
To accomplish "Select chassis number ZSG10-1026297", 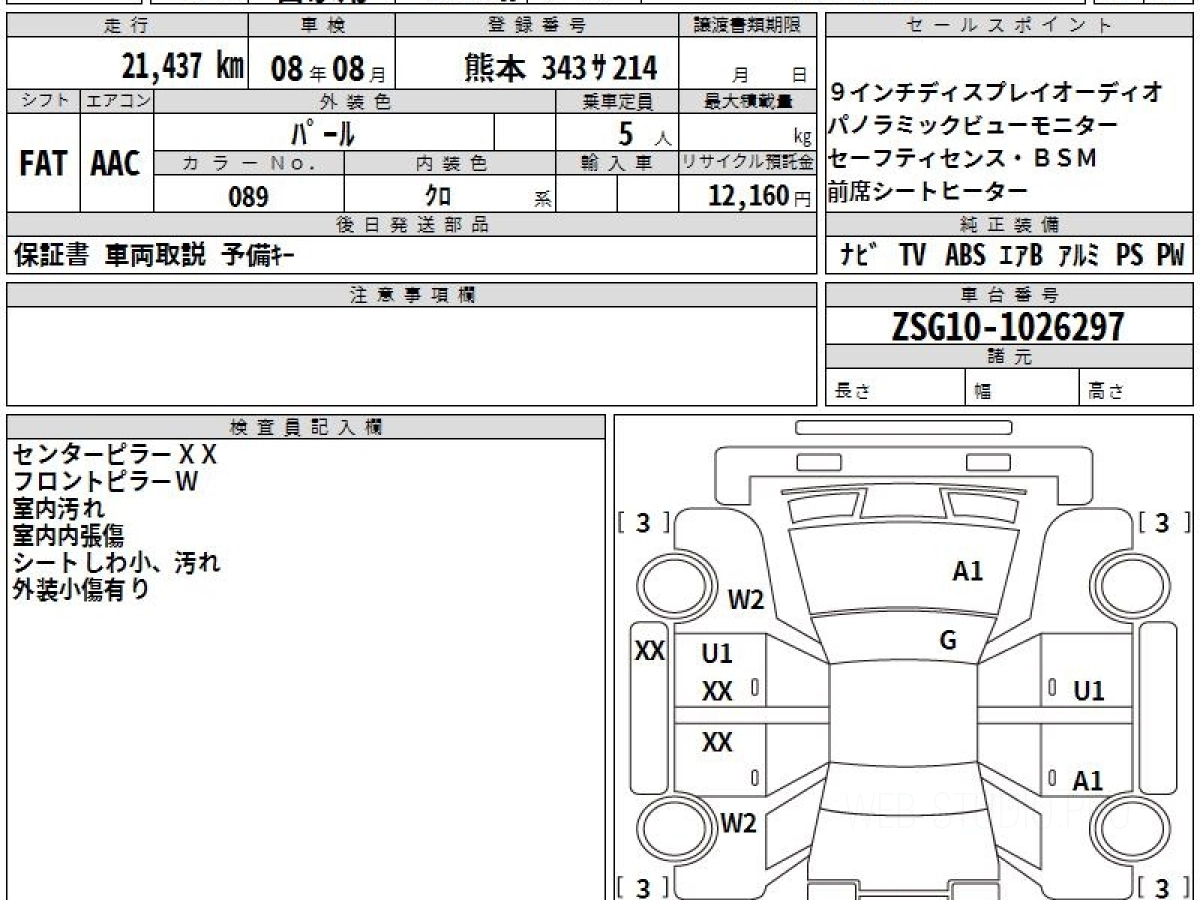I will (1008, 326).
